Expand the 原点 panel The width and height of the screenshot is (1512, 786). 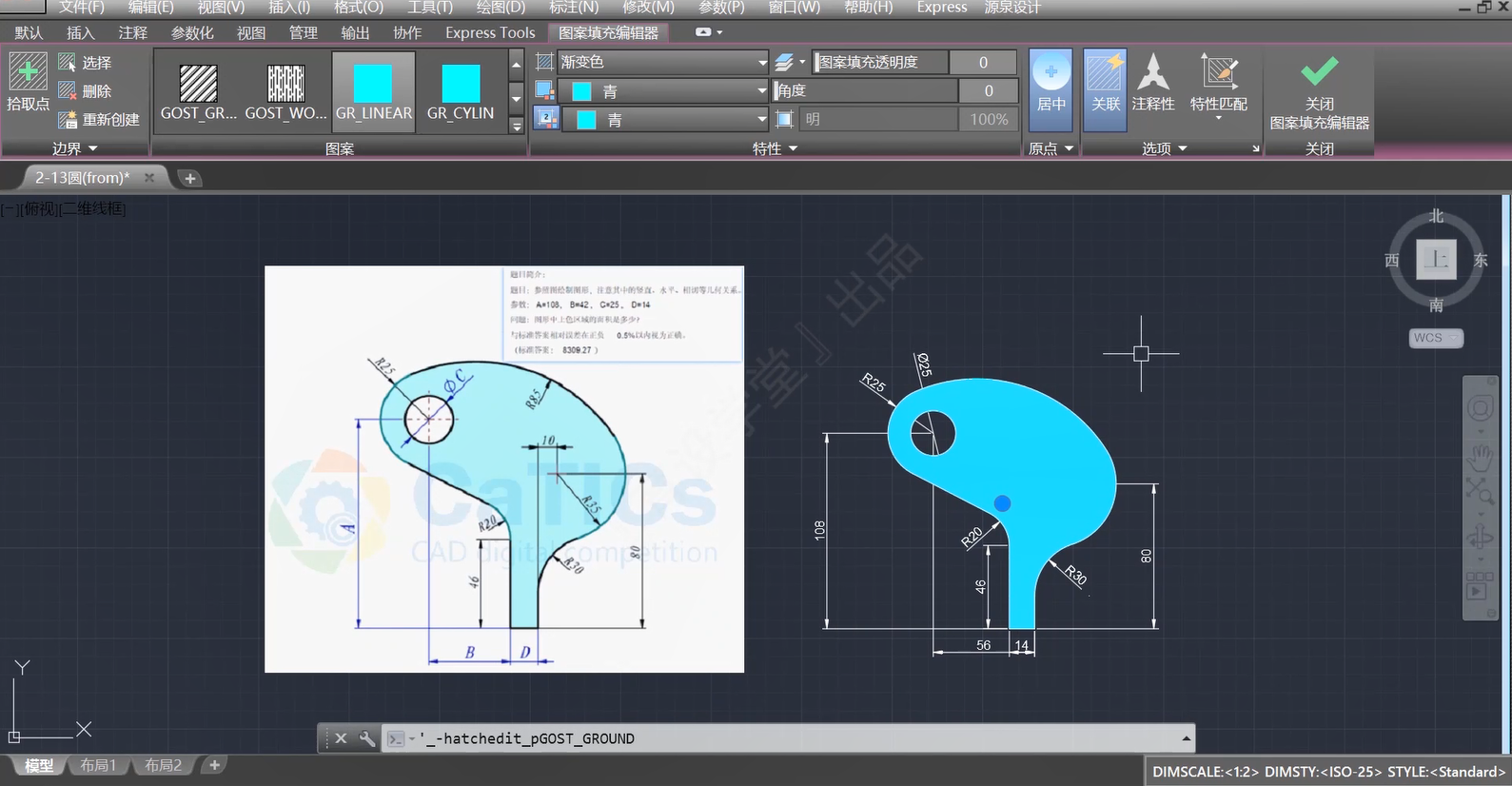(x=1051, y=148)
